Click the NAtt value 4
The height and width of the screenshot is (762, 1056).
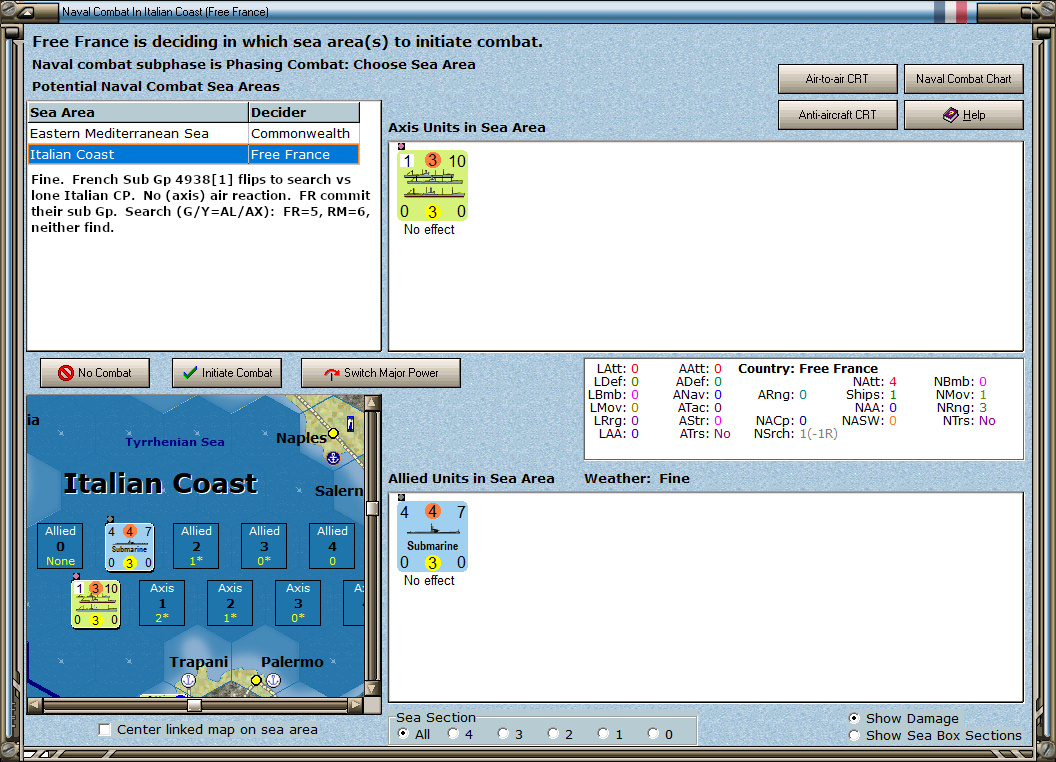click(892, 382)
